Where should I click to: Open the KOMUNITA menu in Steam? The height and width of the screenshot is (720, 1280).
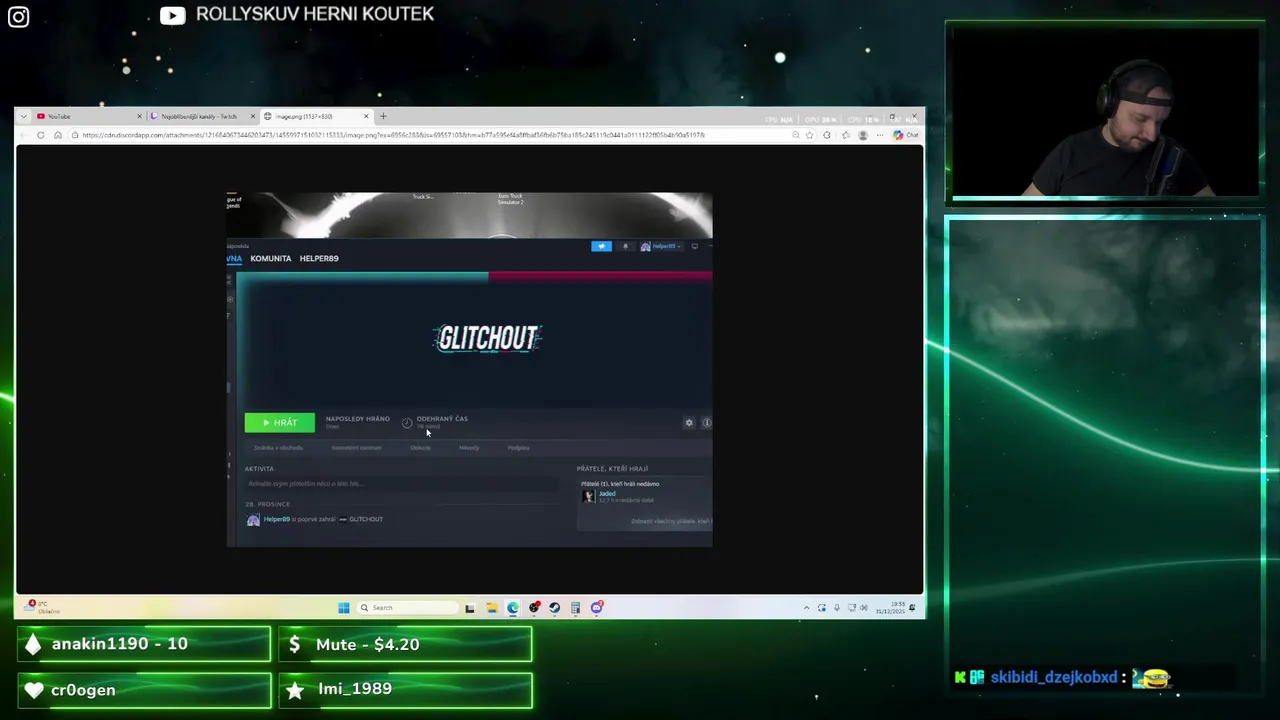(x=271, y=259)
